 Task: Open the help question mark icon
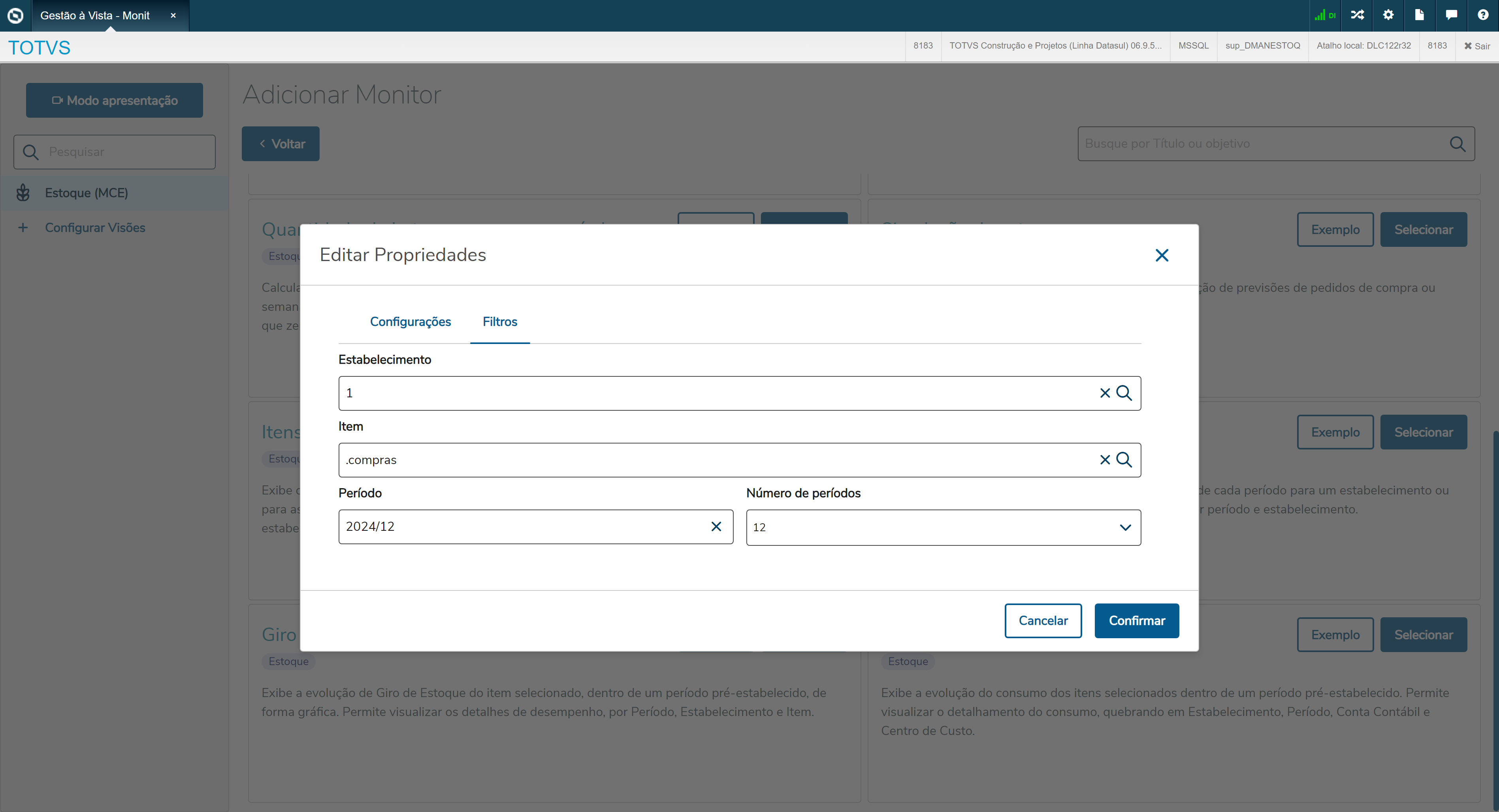point(1482,15)
